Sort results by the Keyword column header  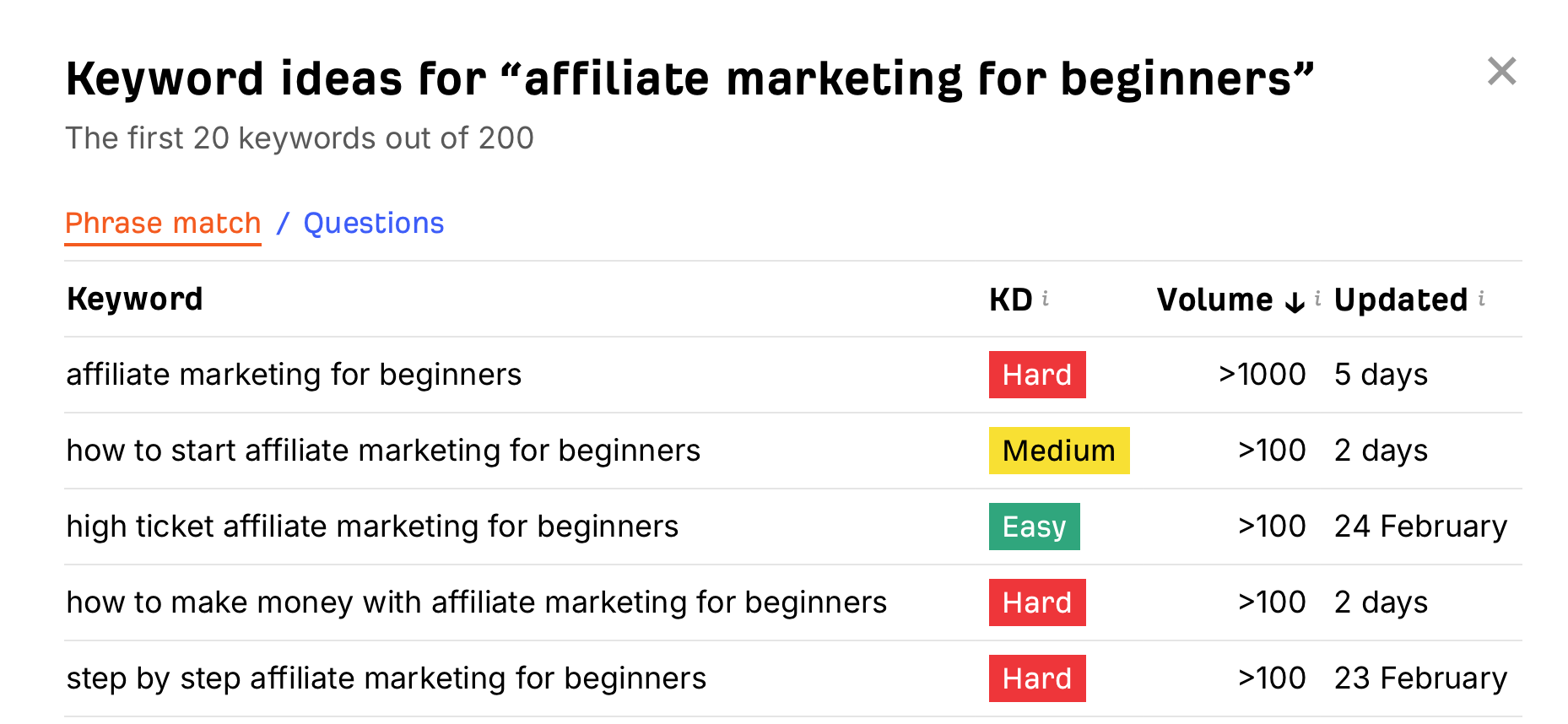[x=134, y=298]
